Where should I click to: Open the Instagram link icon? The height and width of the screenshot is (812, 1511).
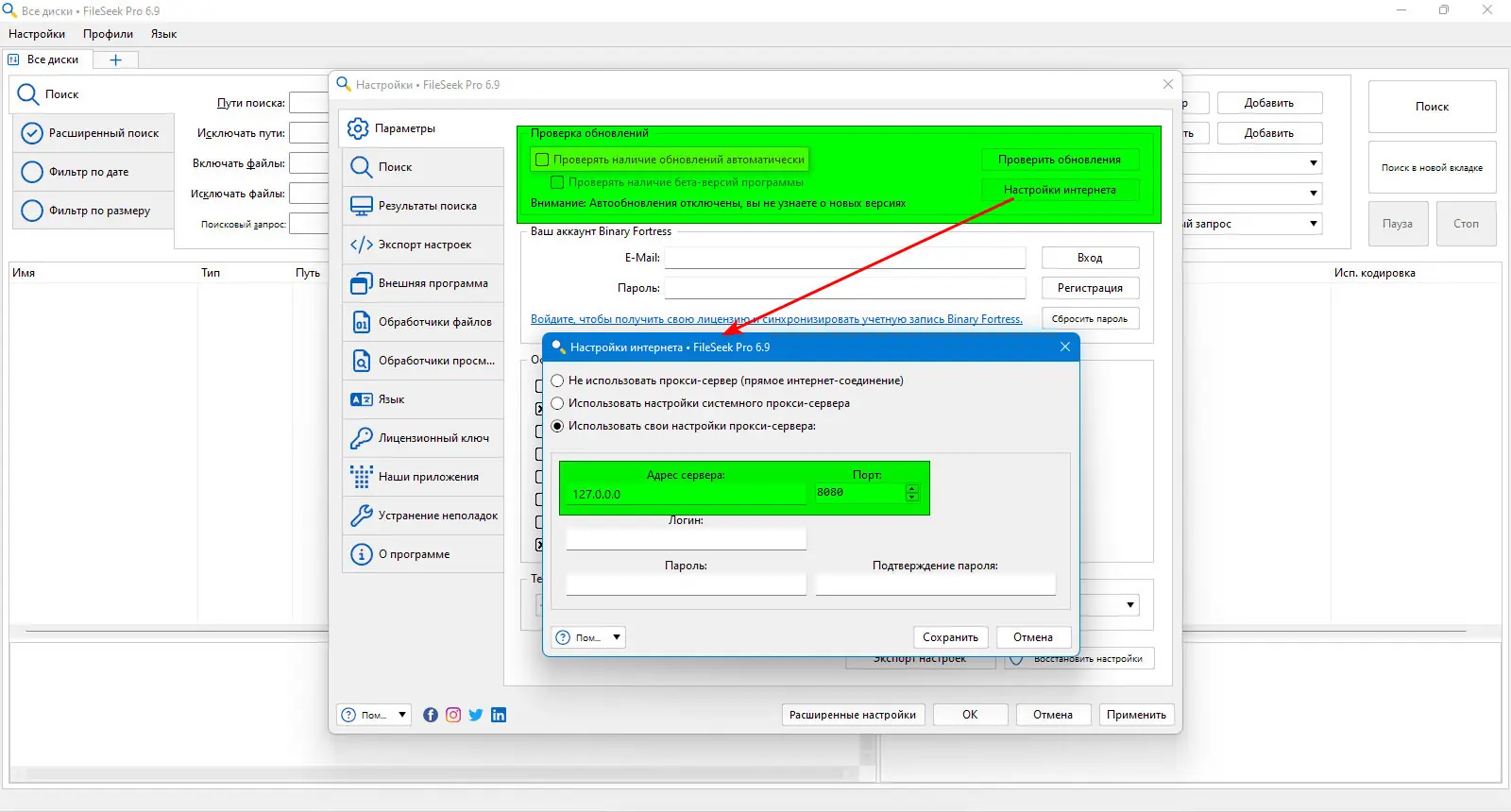pos(453,715)
